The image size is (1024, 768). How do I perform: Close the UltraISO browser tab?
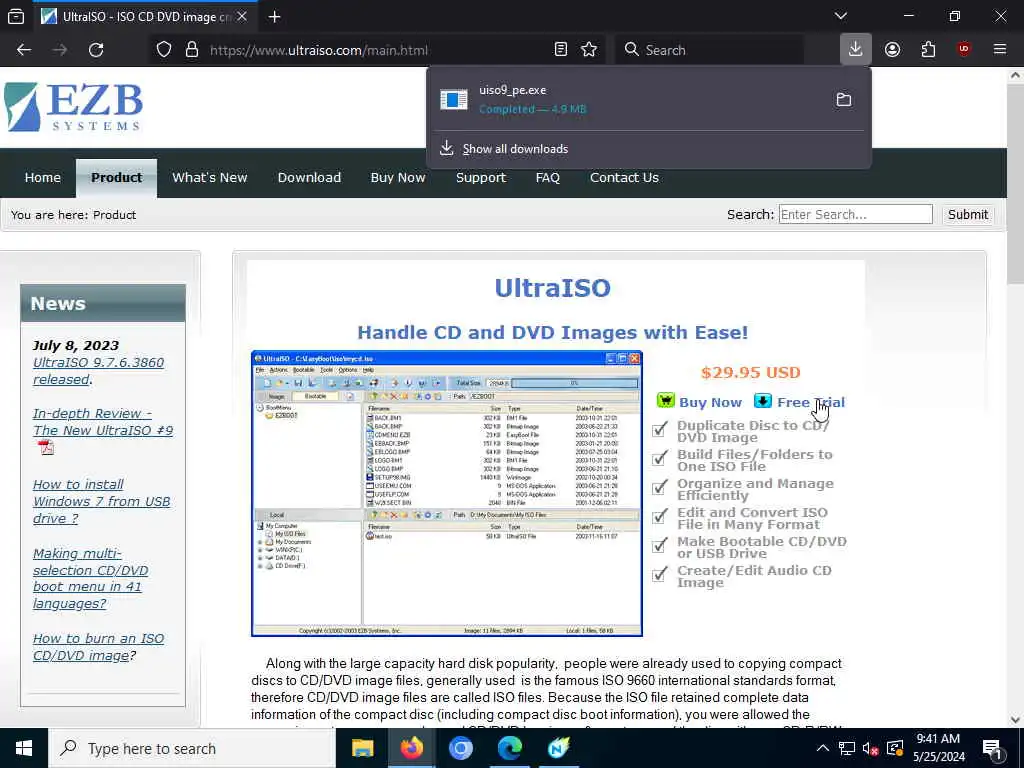(242, 17)
